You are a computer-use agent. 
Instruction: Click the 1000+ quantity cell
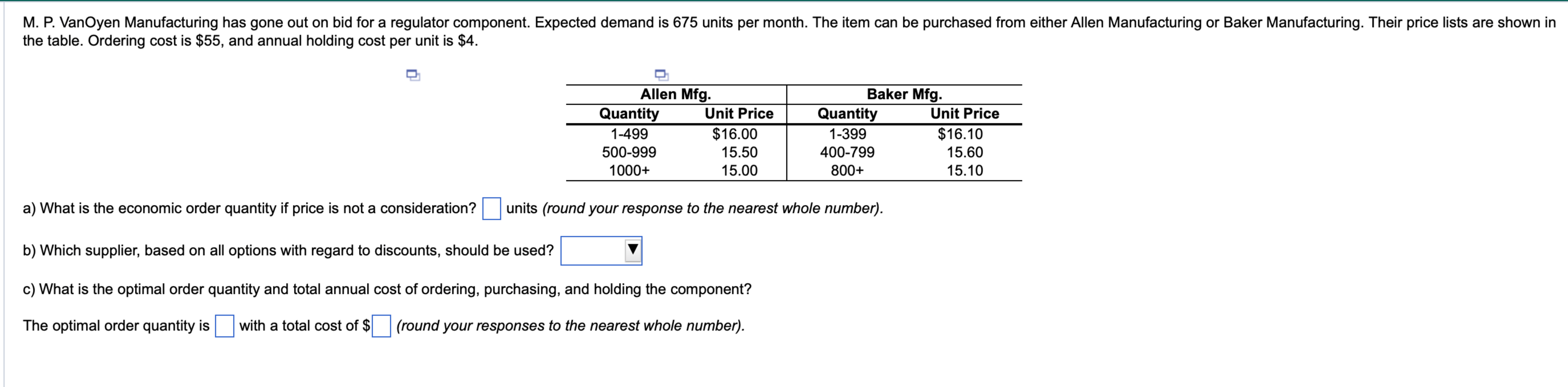coord(629,171)
